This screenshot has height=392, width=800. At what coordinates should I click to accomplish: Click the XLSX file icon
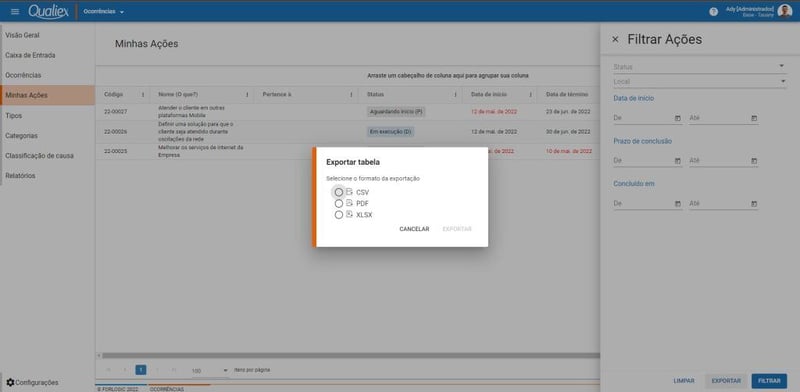click(x=349, y=214)
